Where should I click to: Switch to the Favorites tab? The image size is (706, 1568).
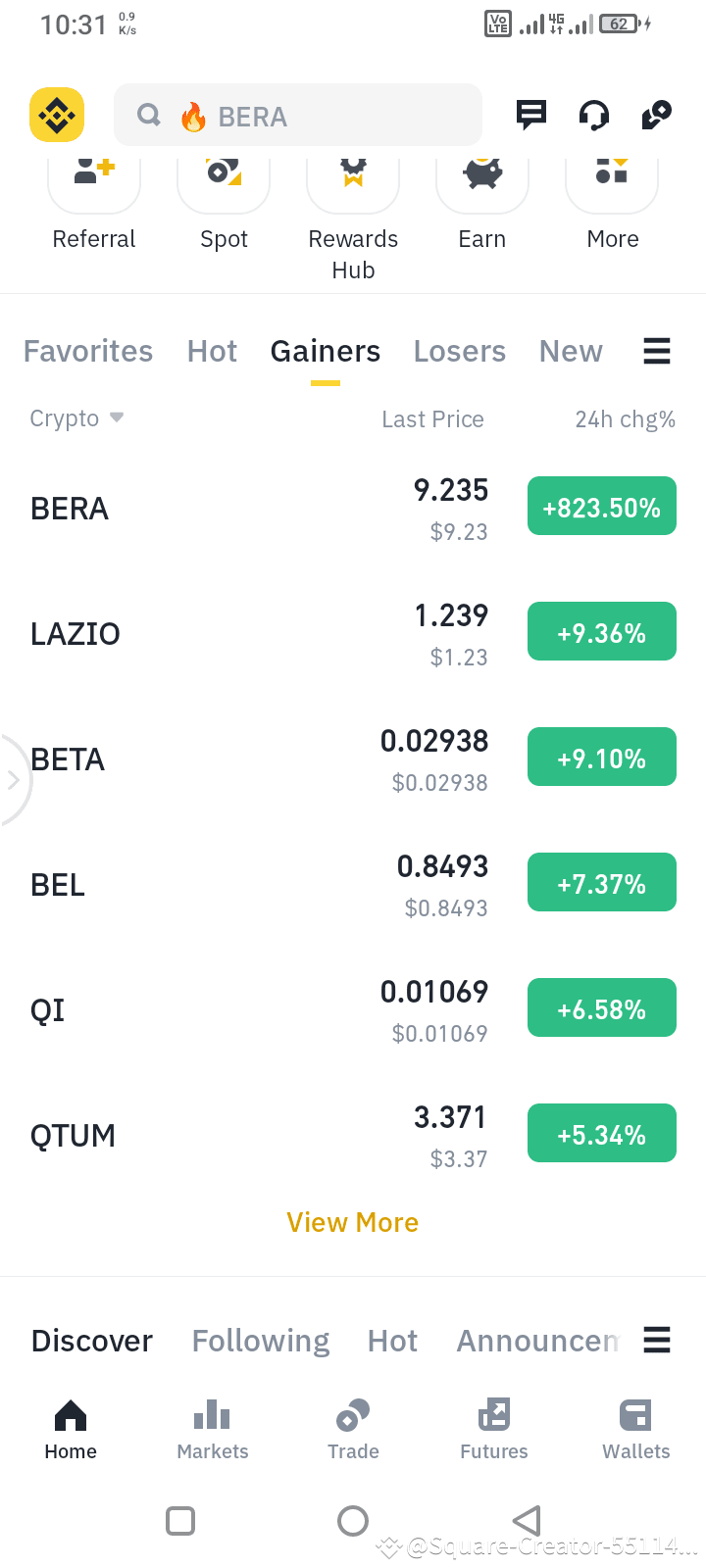tap(88, 351)
